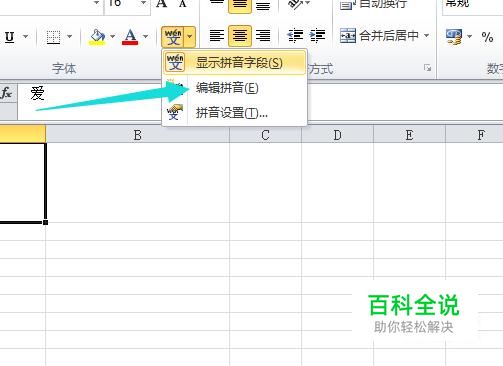503x366 pixels.
Task: Open underline style dropdown arrow
Action: point(26,36)
